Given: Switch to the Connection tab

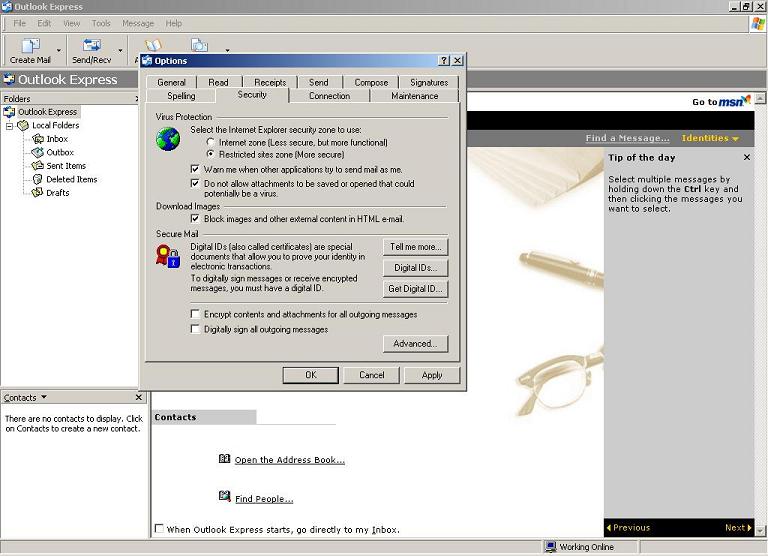Looking at the screenshot, I should pos(330,96).
